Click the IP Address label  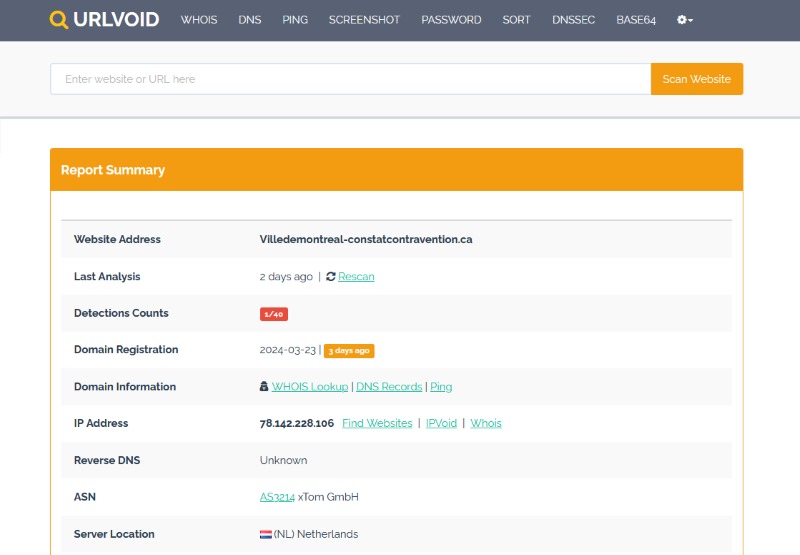[x=101, y=423]
